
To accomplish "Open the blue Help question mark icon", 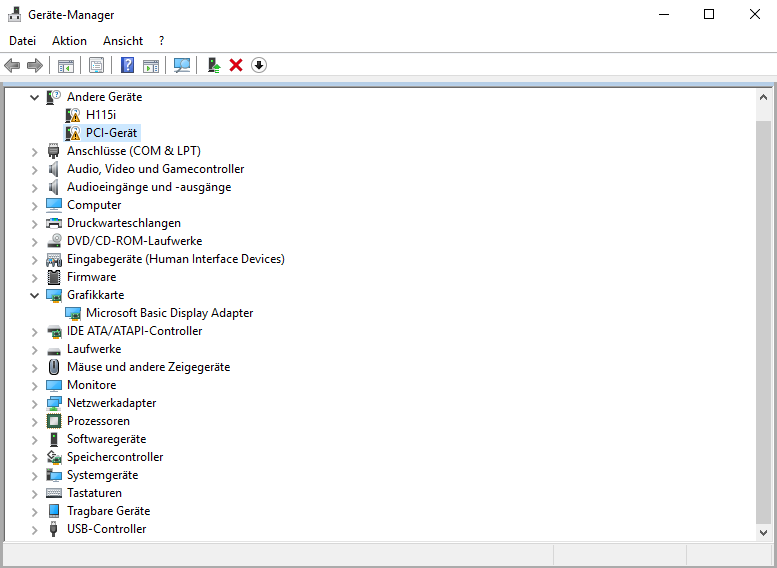I will (x=127, y=65).
